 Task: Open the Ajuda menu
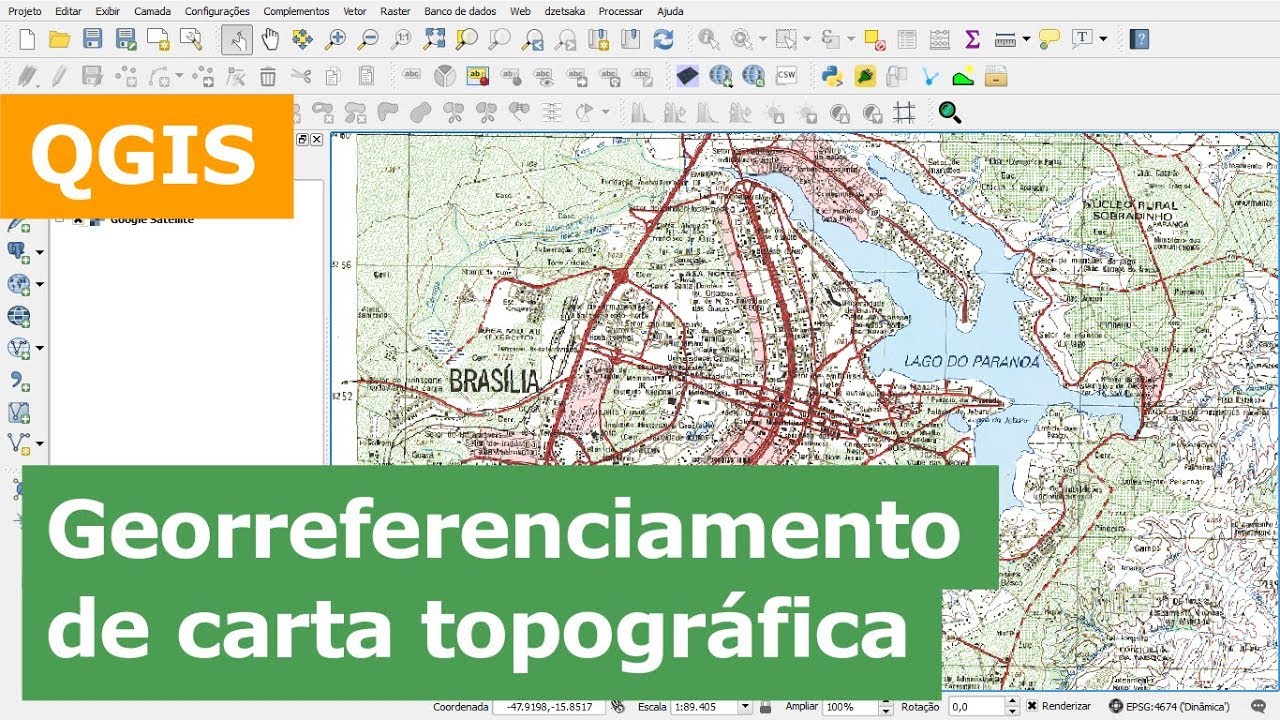(x=670, y=11)
